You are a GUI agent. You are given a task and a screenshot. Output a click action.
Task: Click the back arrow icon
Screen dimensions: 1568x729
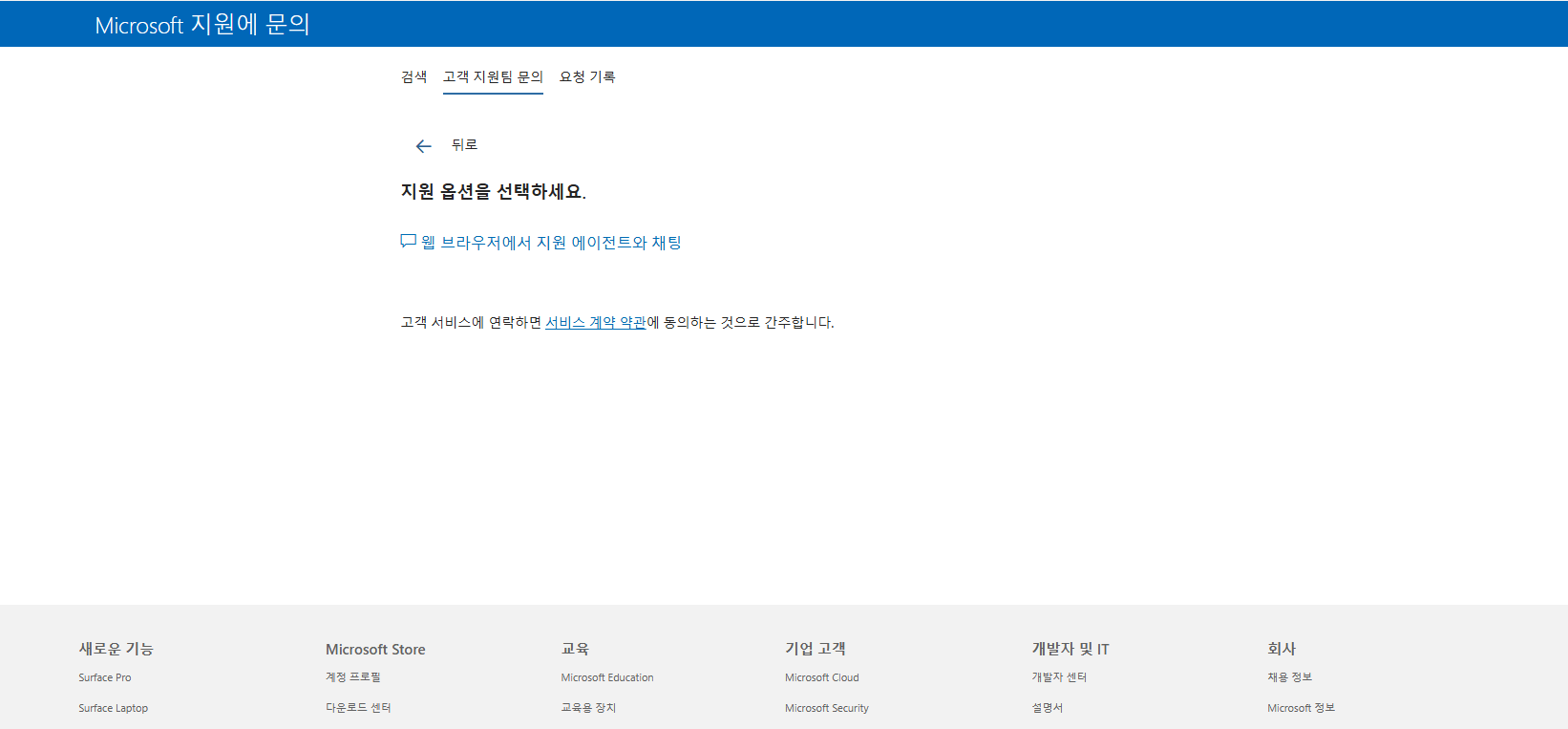coord(424,146)
